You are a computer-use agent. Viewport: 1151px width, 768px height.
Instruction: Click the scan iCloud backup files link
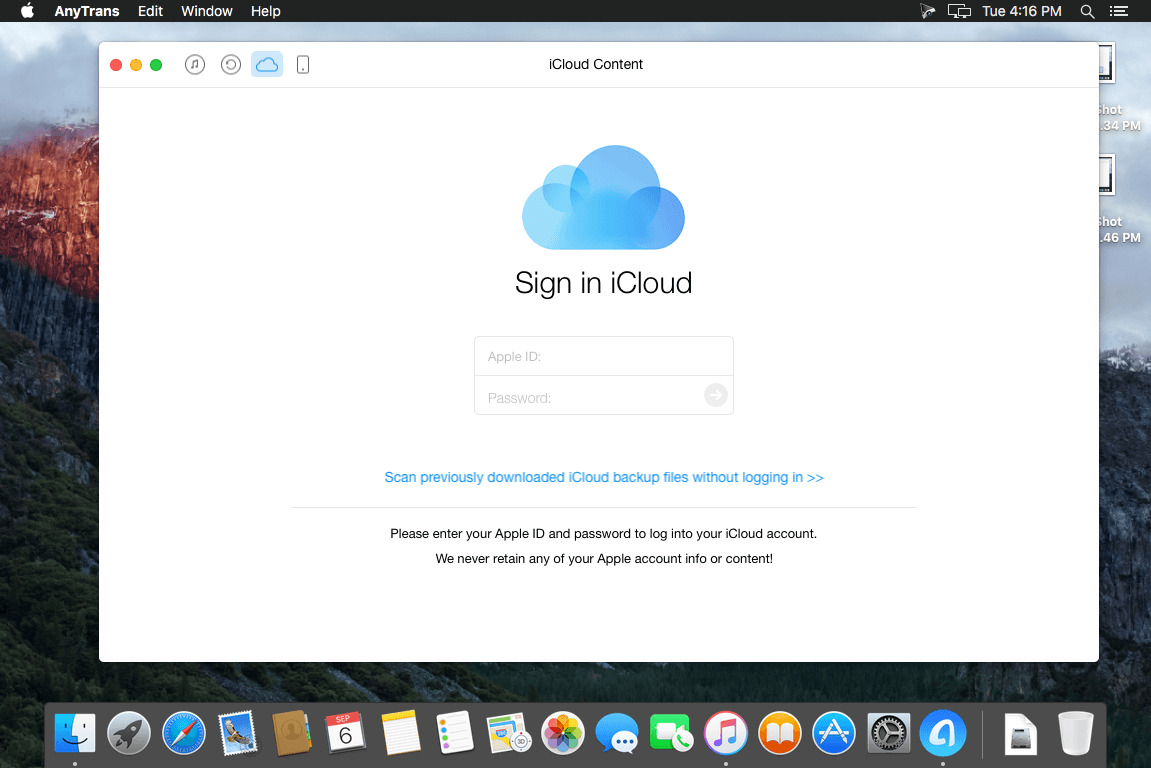click(603, 477)
